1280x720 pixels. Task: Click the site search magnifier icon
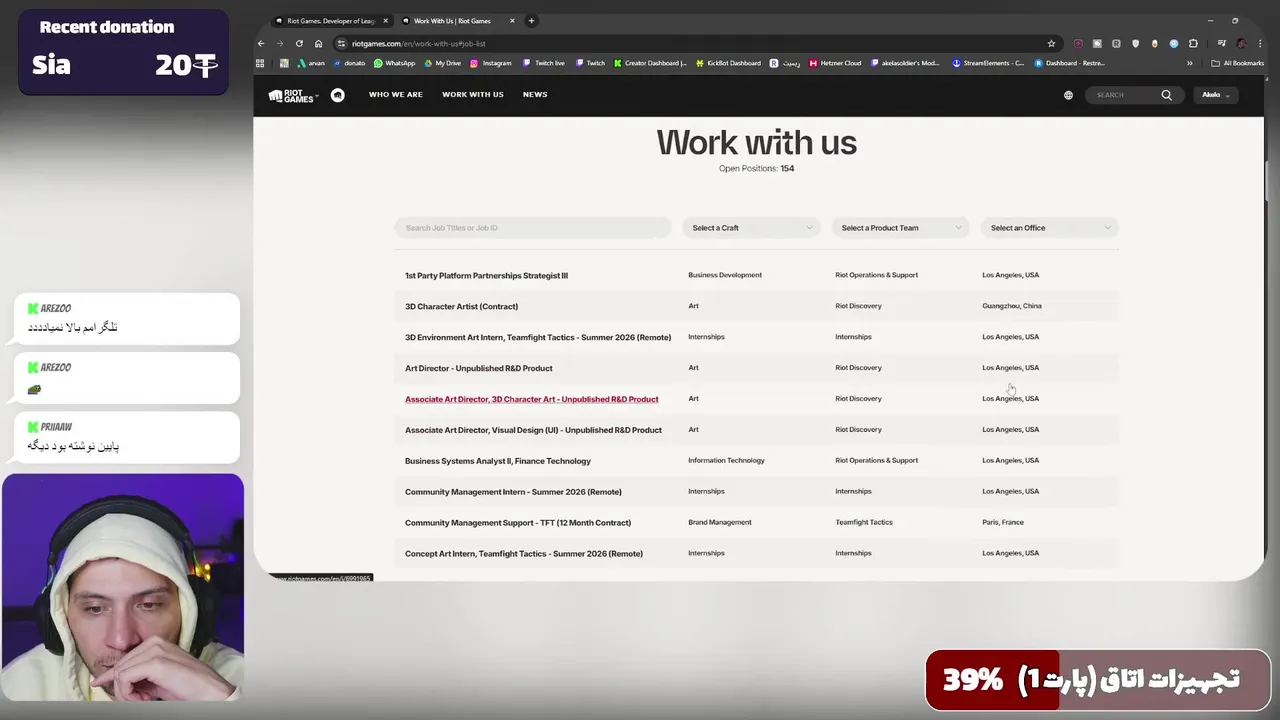click(x=1166, y=95)
